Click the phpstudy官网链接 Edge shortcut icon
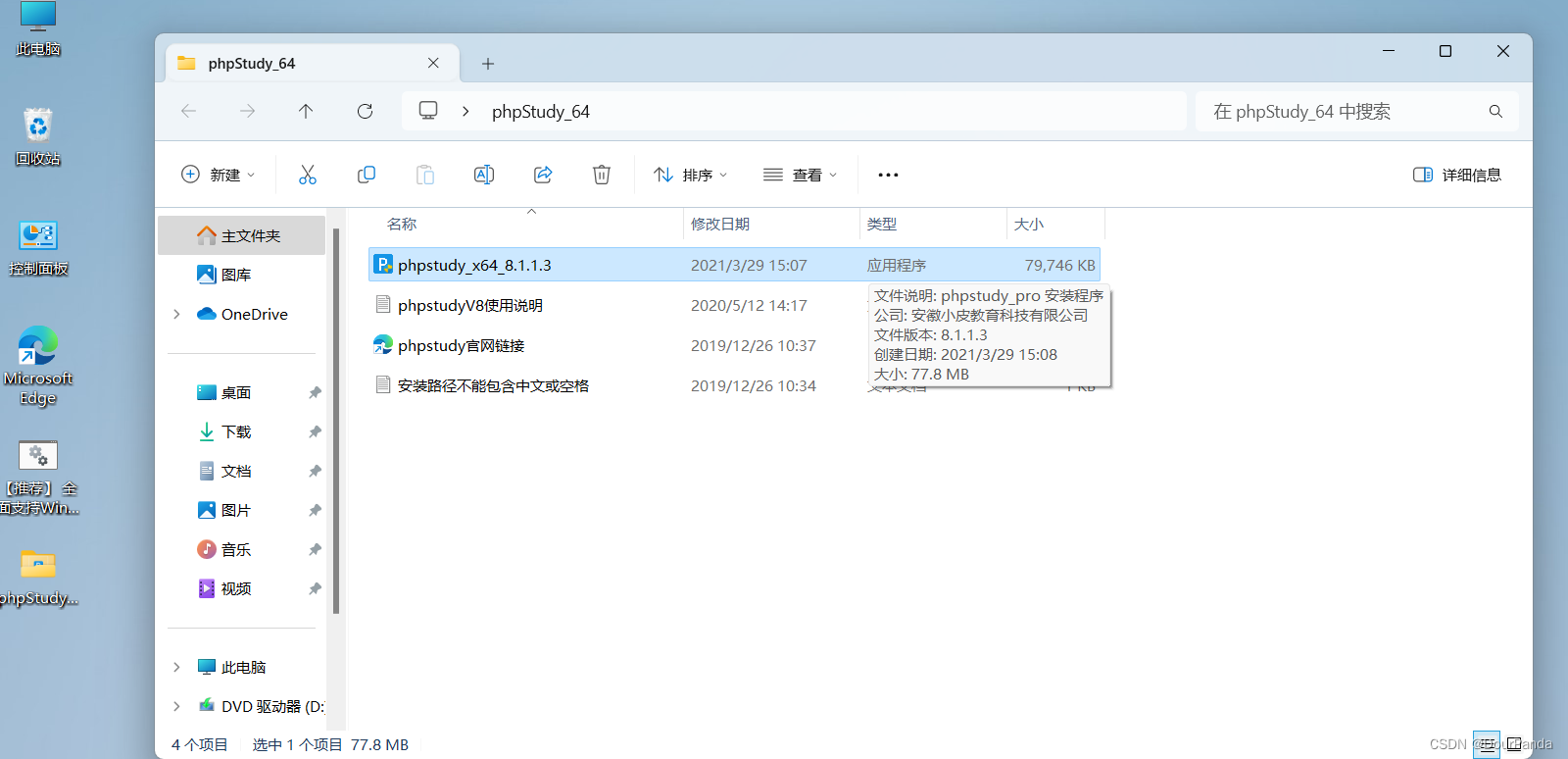Viewport: 1568px width, 759px height. point(383,345)
